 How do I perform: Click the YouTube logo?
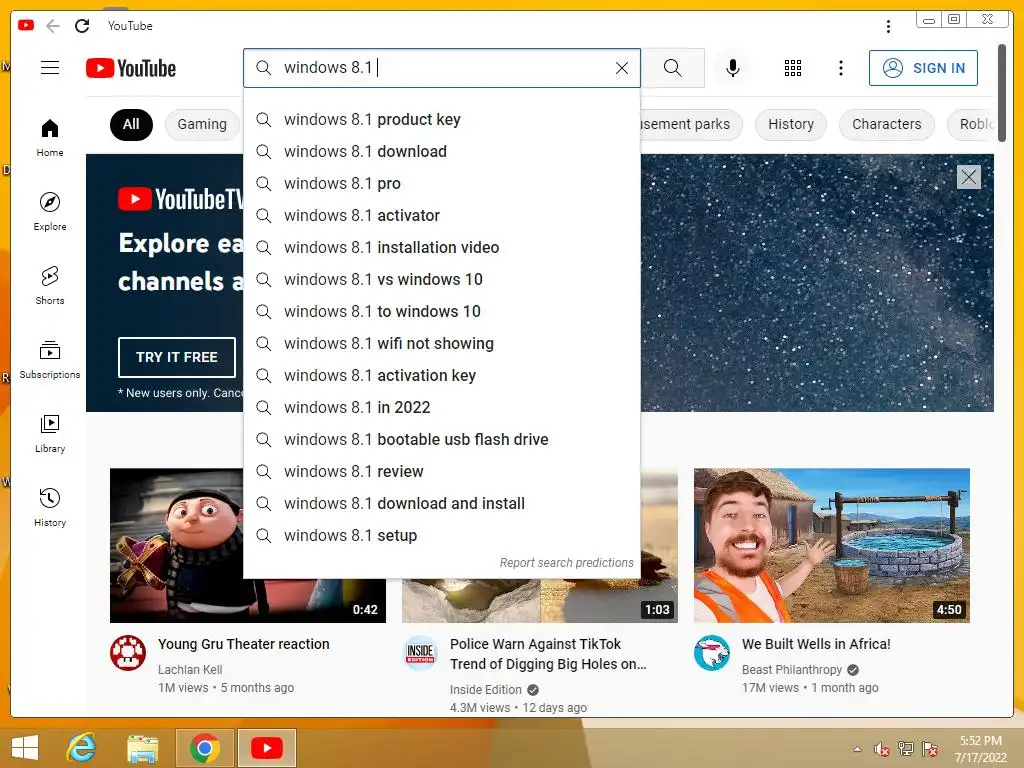(x=131, y=68)
